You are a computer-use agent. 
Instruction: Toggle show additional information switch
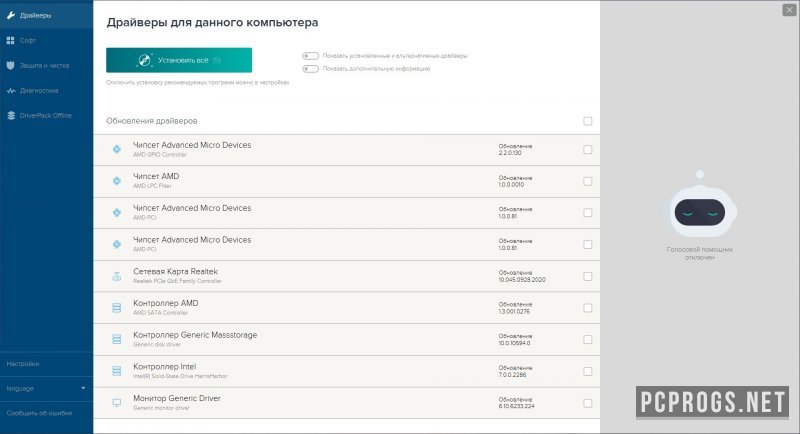click(x=310, y=69)
